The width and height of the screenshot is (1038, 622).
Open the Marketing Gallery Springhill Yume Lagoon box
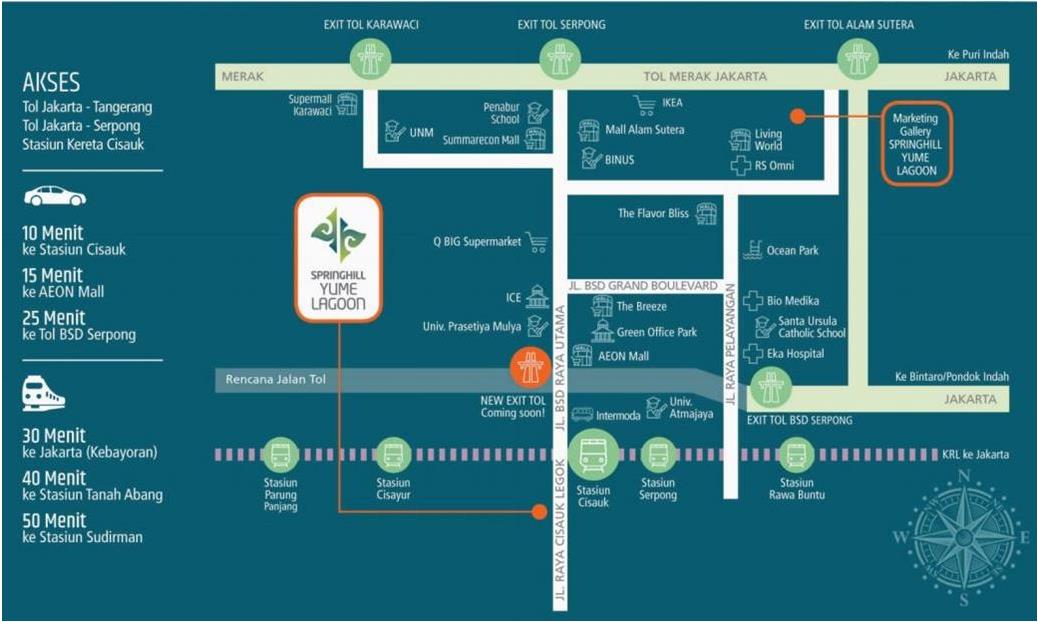pyautogui.click(x=917, y=144)
